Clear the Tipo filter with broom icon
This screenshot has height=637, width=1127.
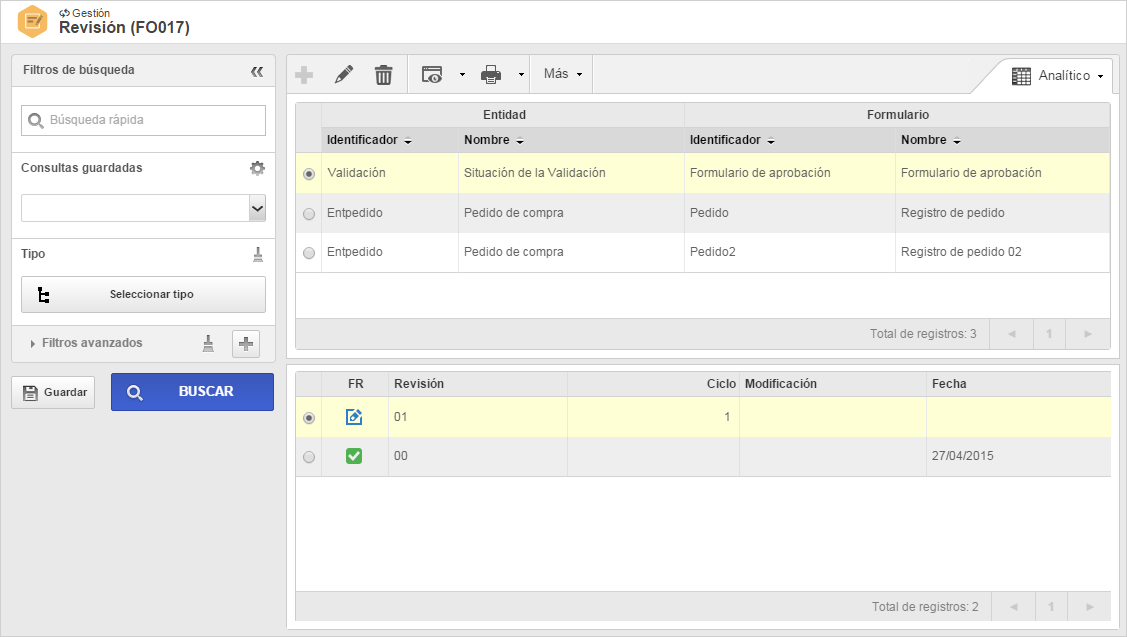click(x=258, y=255)
